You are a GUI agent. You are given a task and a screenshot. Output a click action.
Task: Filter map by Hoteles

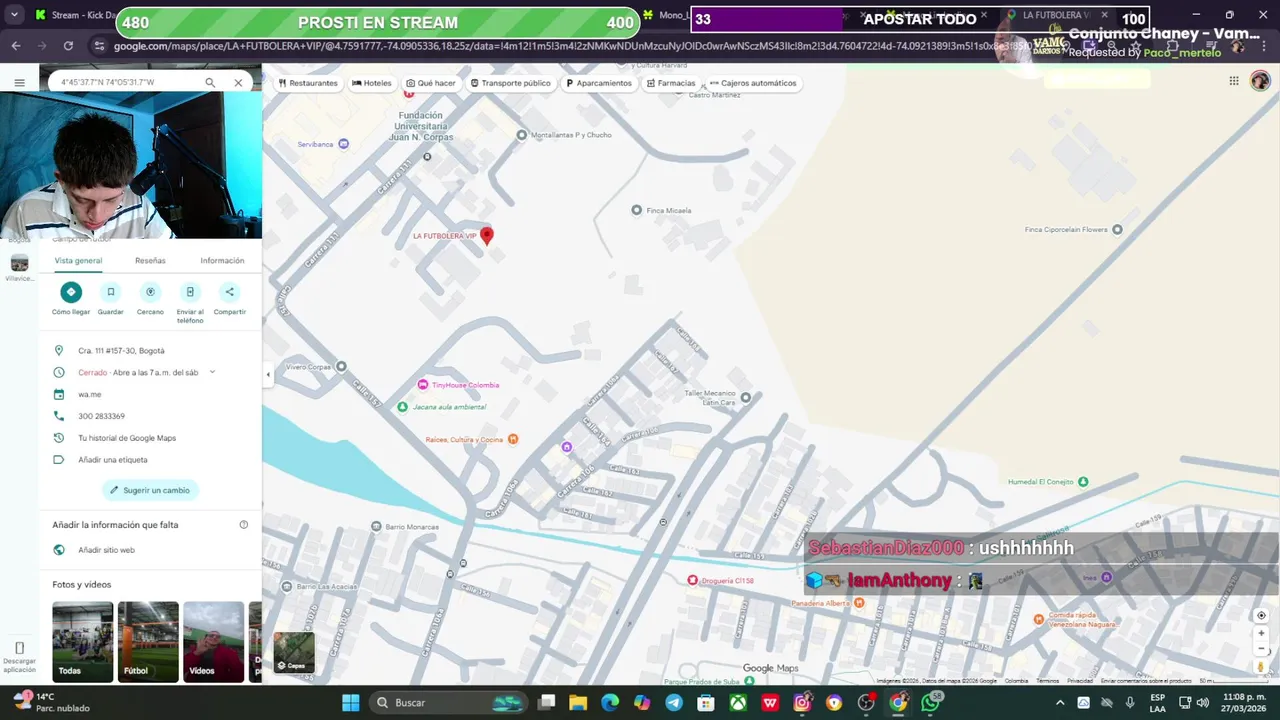(372, 83)
